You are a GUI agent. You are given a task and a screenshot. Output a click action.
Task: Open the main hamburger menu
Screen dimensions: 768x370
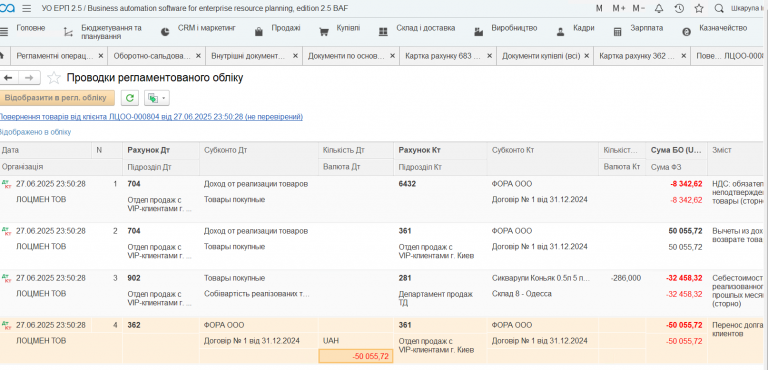(26, 8)
